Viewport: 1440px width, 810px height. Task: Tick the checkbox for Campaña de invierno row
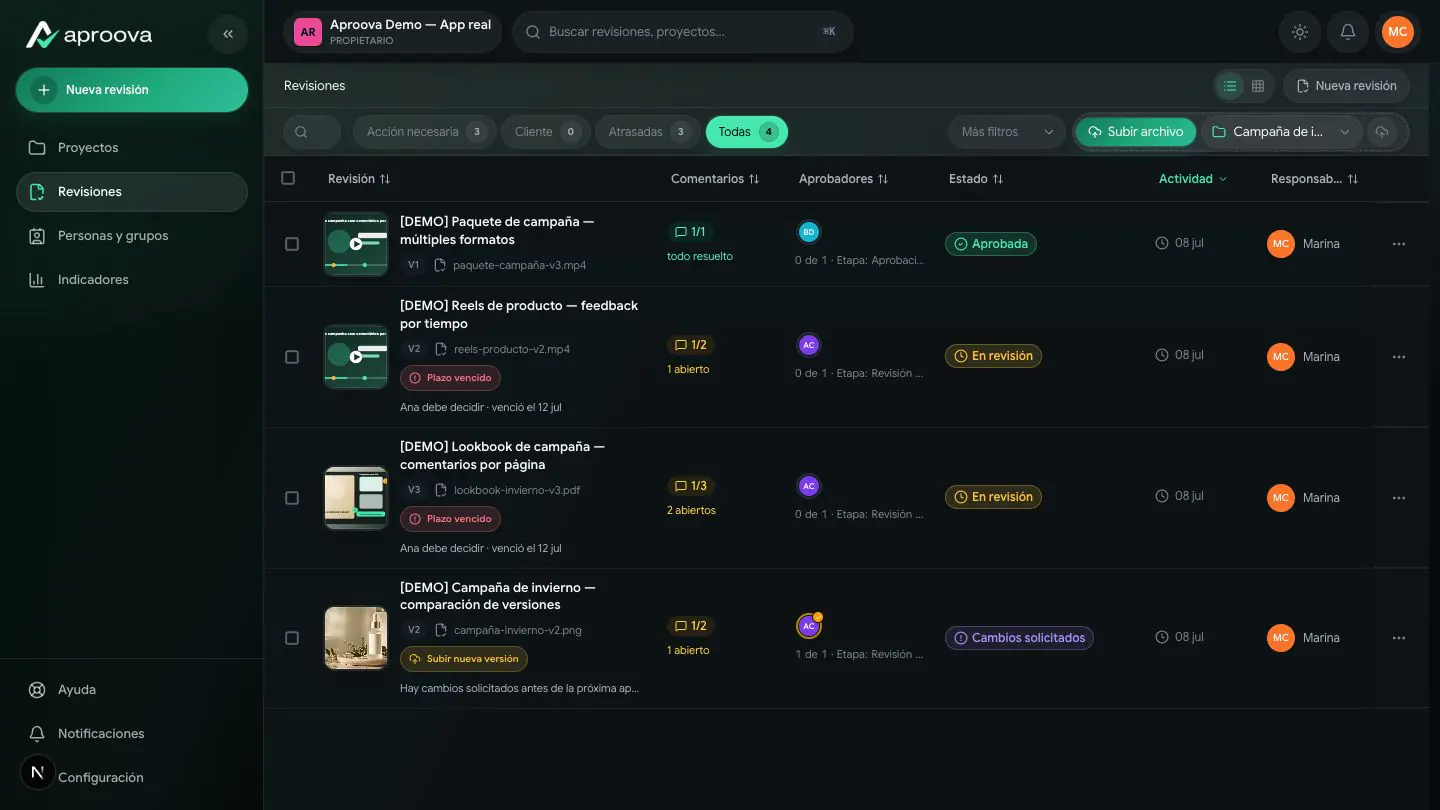[x=292, y=638]
